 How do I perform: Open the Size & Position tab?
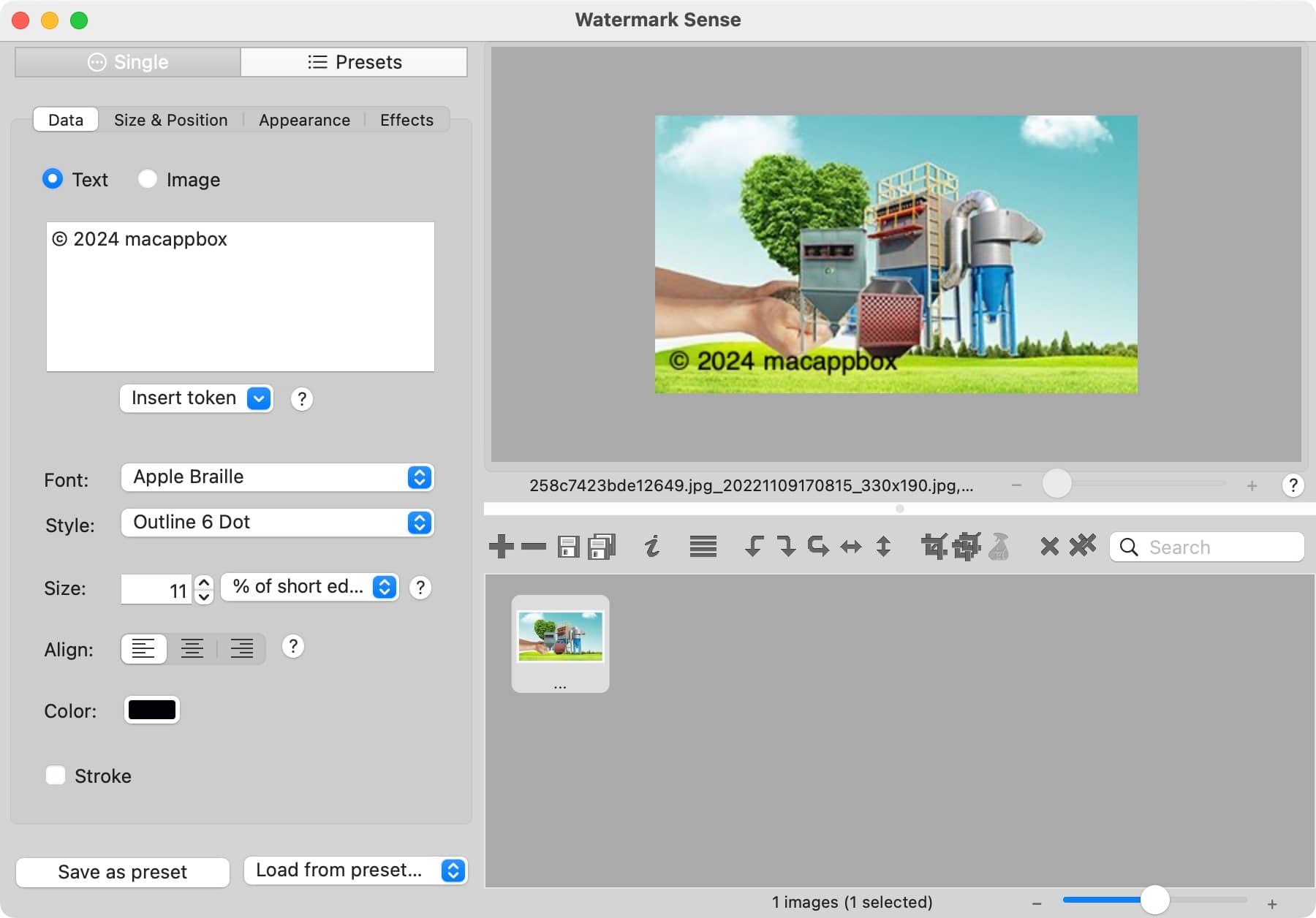pyautogui.click(x=170, y=120)
